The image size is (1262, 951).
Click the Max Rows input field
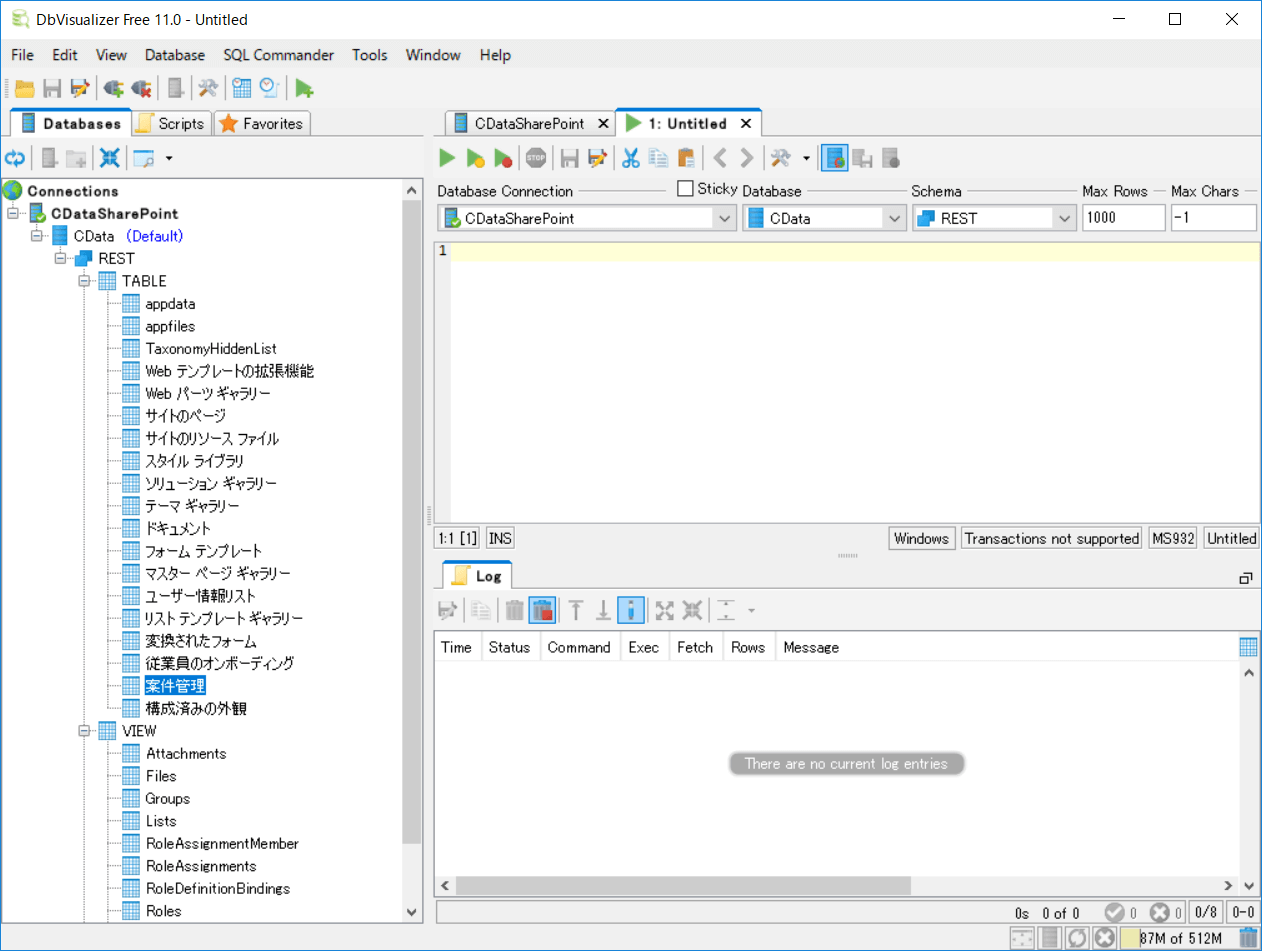[1123, 218]
